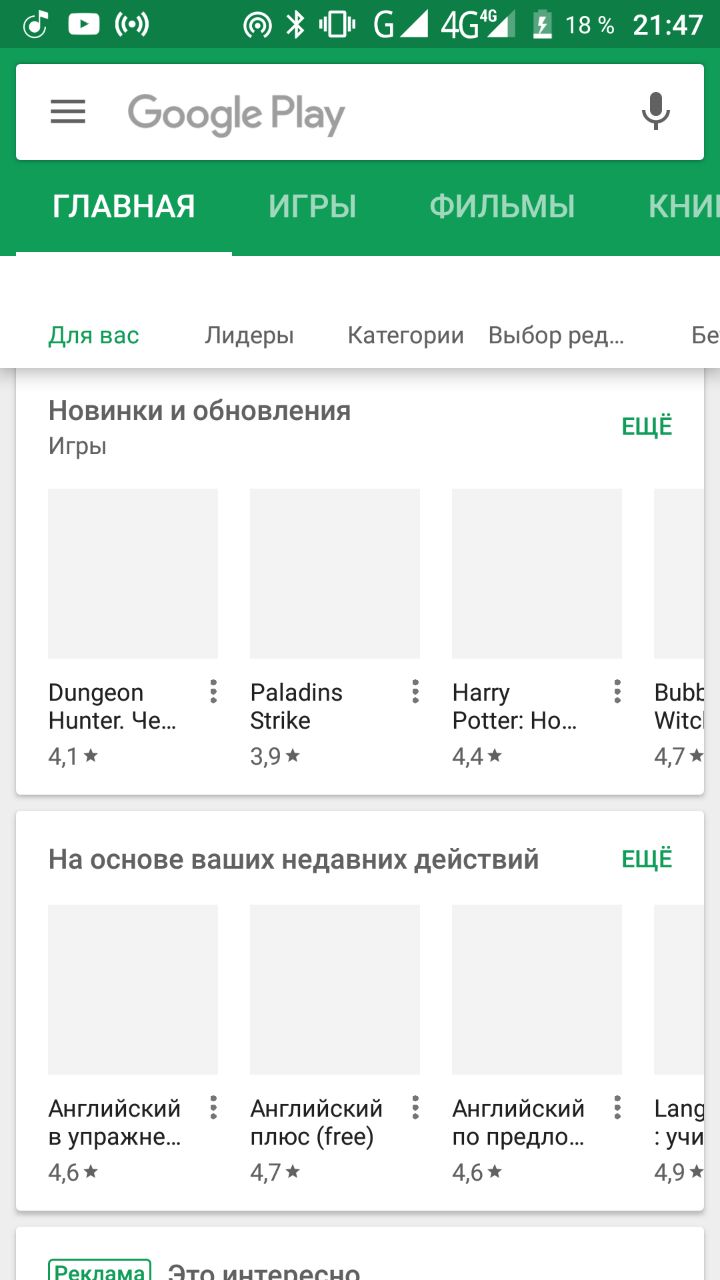Open the hamburger navigation menu

coord(68,112)
